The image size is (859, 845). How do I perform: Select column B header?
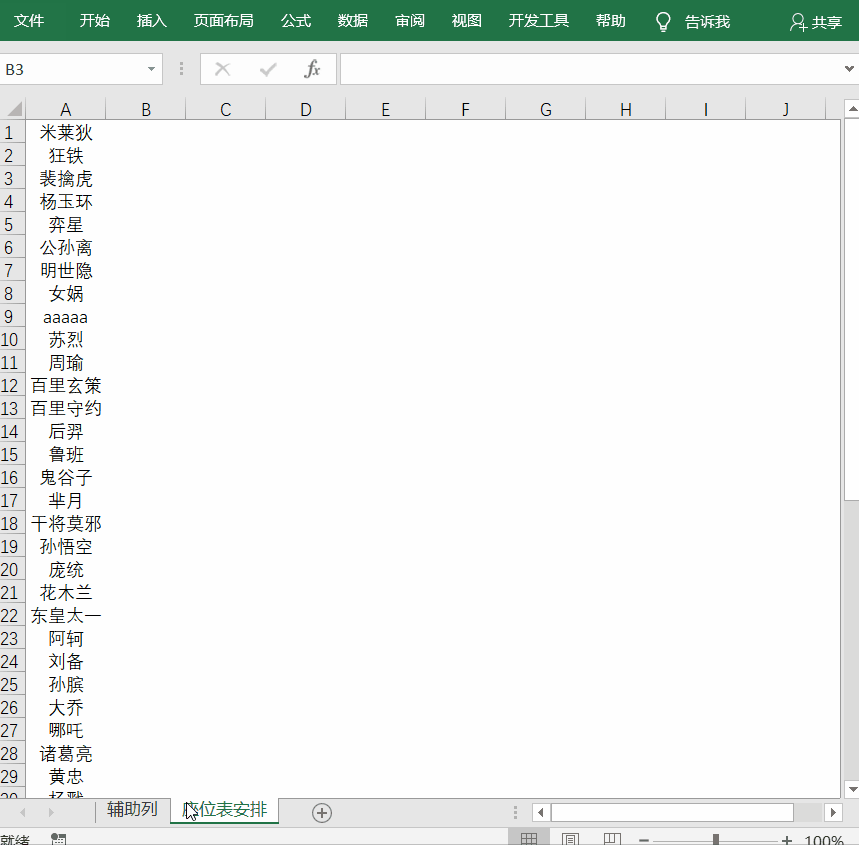[x=146, y=110]
